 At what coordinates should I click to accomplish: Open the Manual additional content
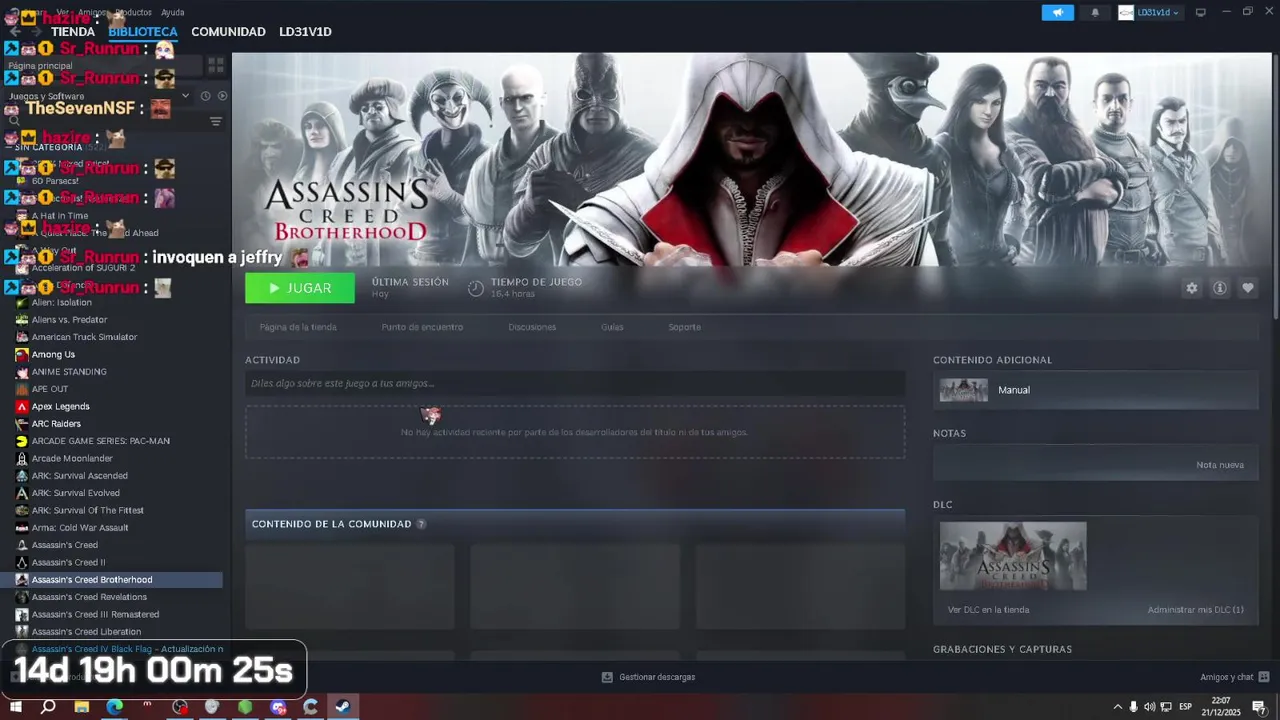coord(1096,390)
